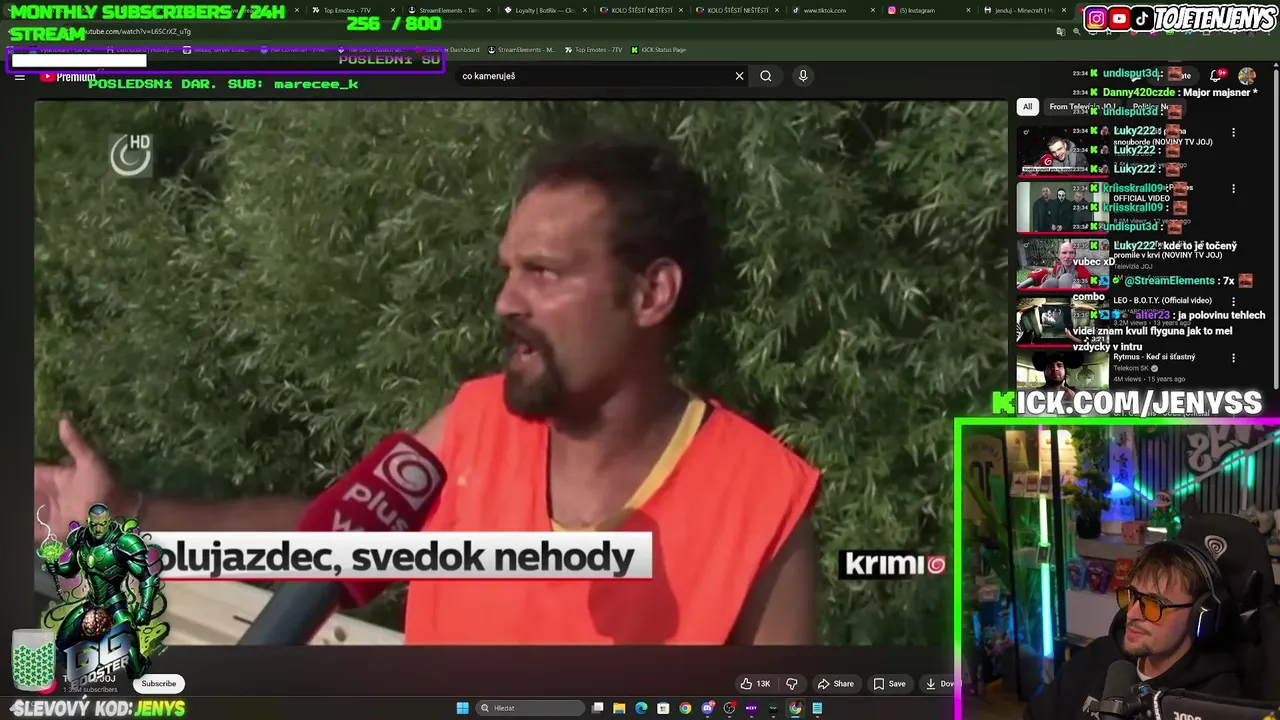Open File Explorer from the taskbar
This screenshot has width=1280, height=720.
[x=619, y=708]
